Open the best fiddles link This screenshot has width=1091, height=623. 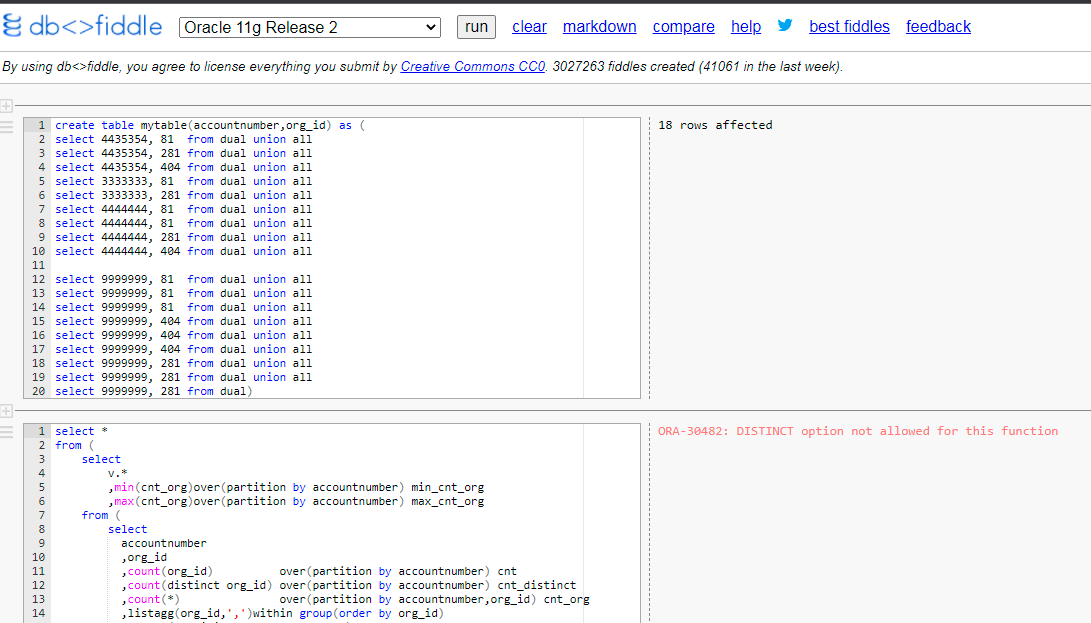pos(849,26)
